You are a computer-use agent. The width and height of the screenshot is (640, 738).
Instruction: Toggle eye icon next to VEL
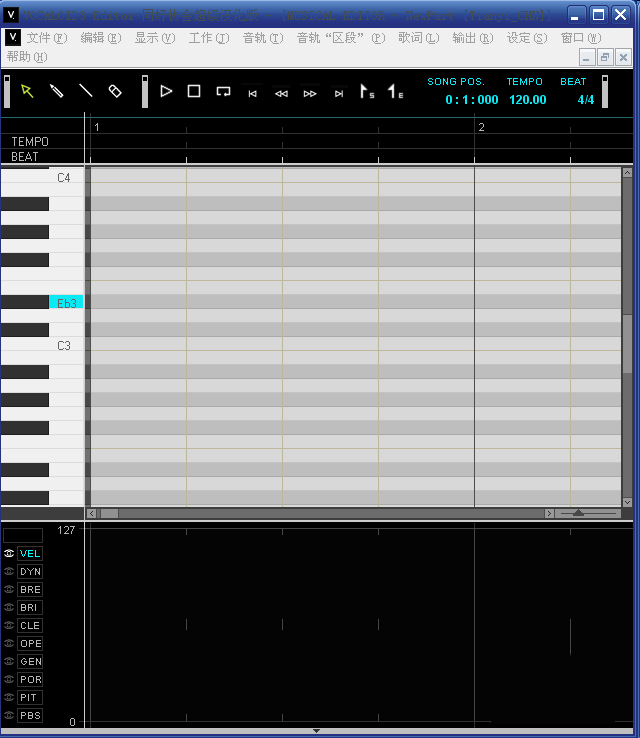coord(9,554)
